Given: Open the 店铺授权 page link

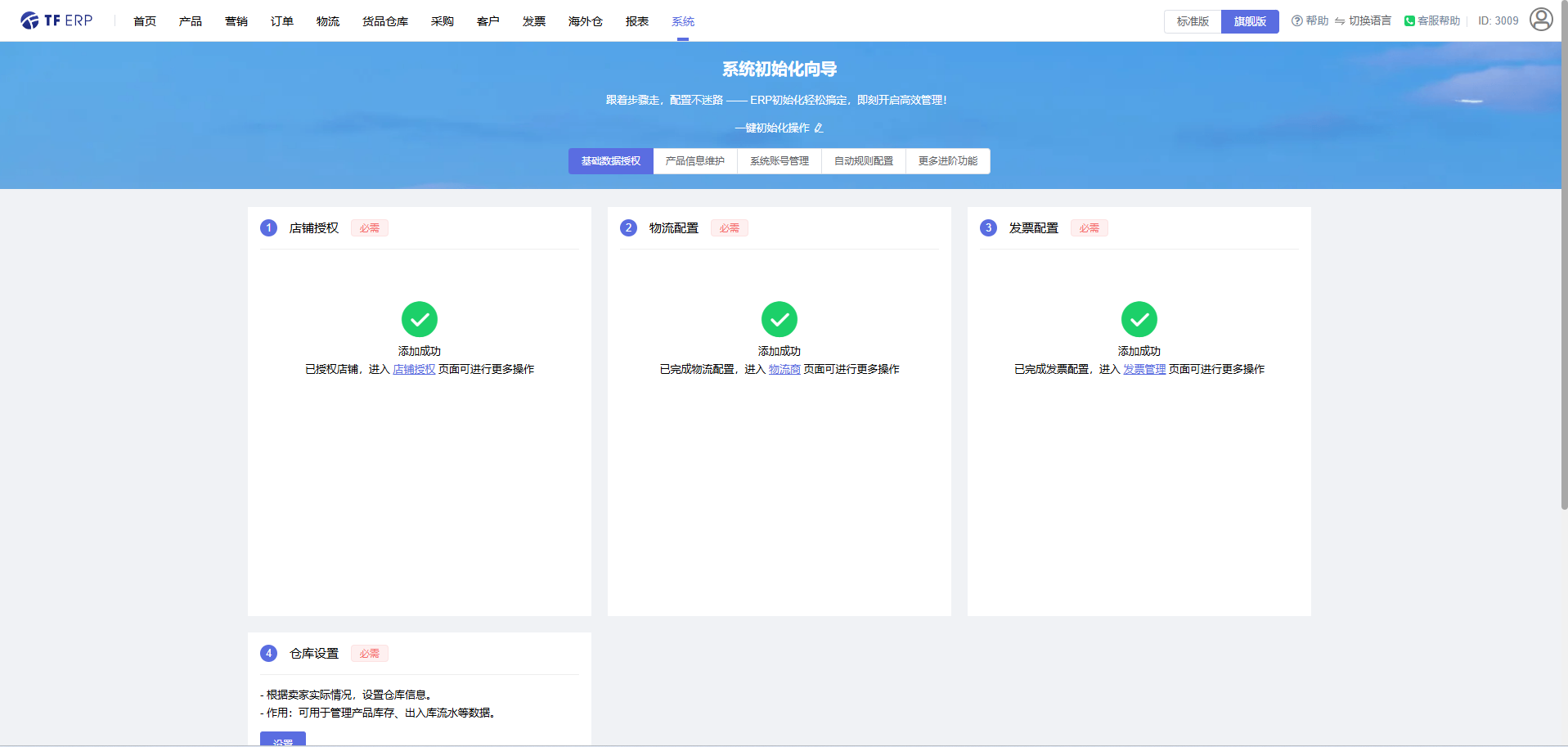Looking at the screenshot, I should [x=414, y=369].
